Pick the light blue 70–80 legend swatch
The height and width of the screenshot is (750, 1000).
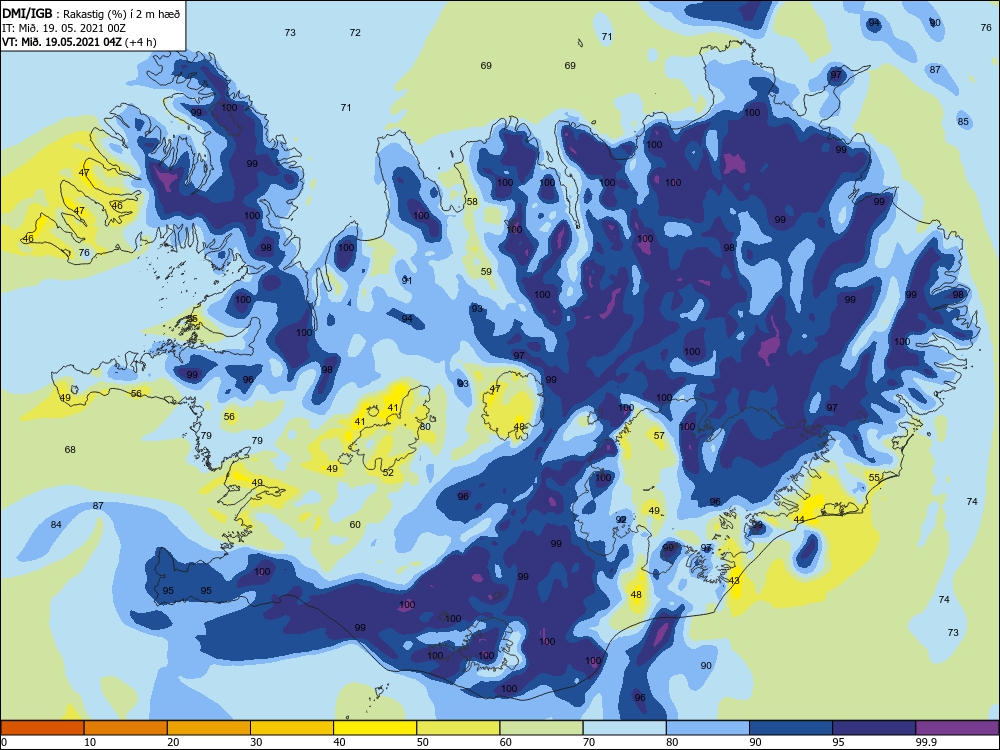click(624, 728)
